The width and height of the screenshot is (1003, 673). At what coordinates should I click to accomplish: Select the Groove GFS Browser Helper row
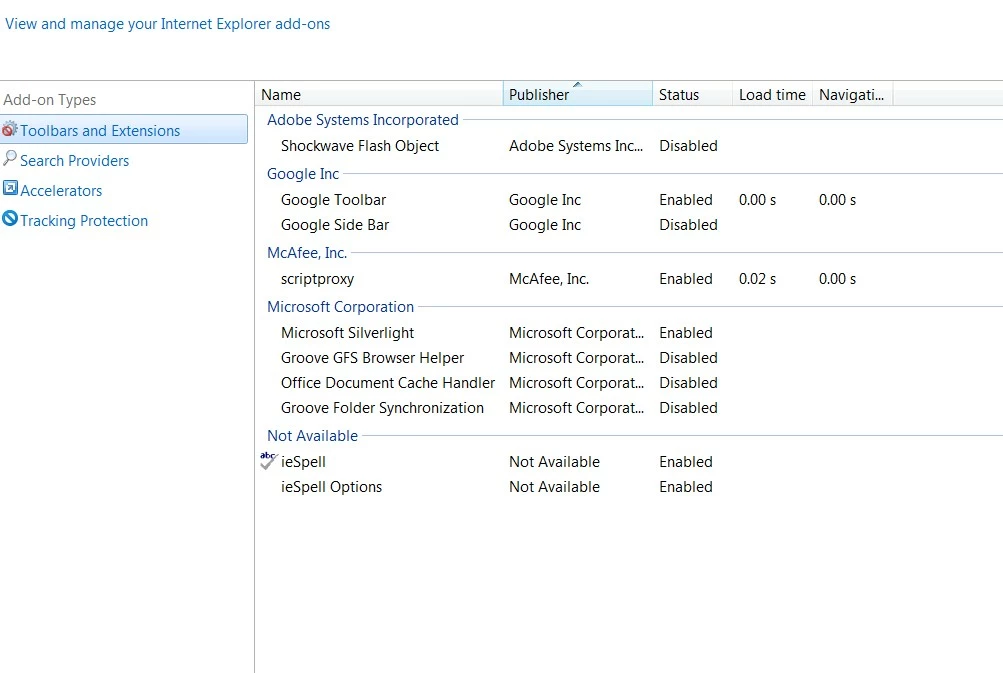click(372, 358)
